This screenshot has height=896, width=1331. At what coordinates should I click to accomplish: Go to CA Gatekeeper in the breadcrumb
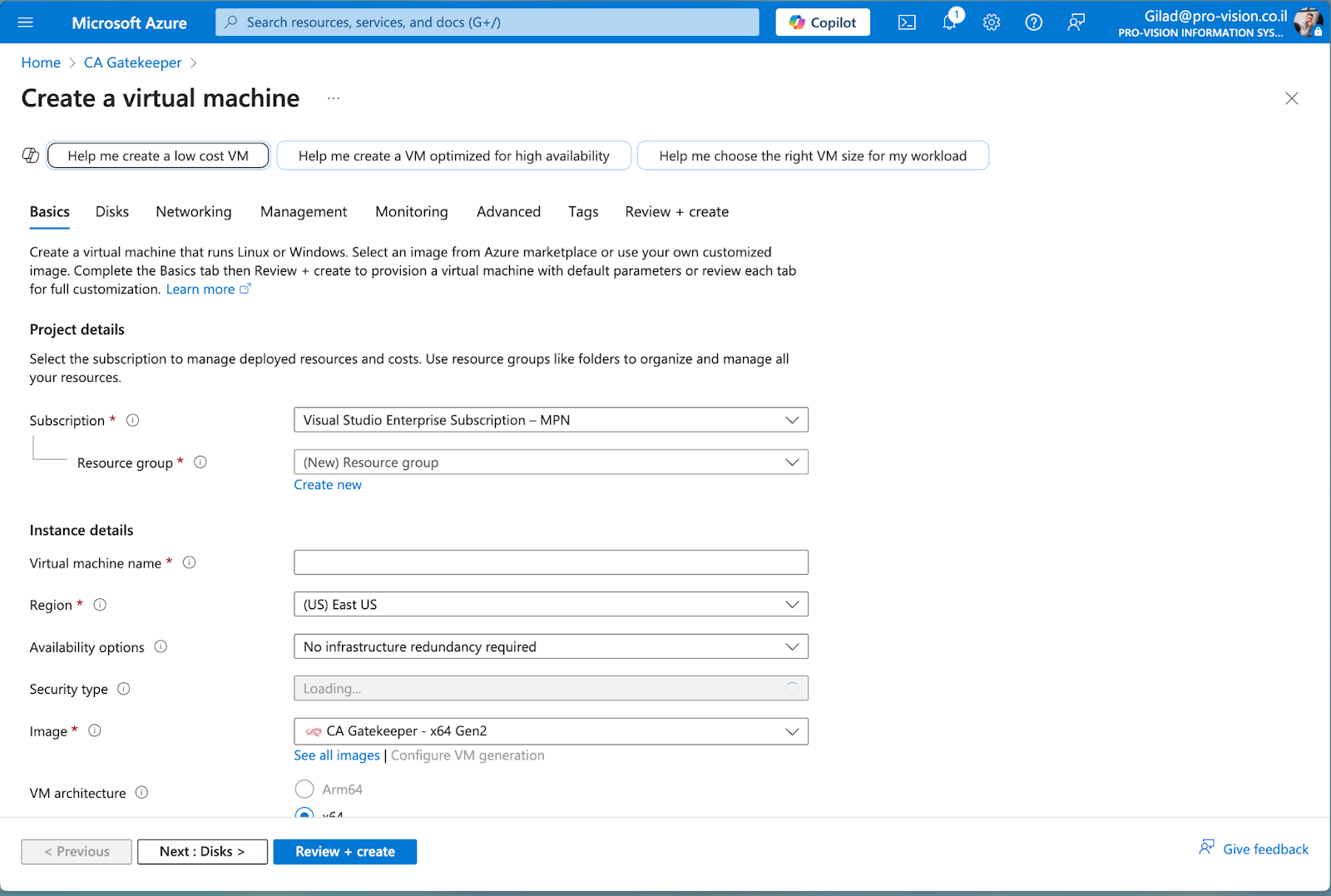(133, 63)
